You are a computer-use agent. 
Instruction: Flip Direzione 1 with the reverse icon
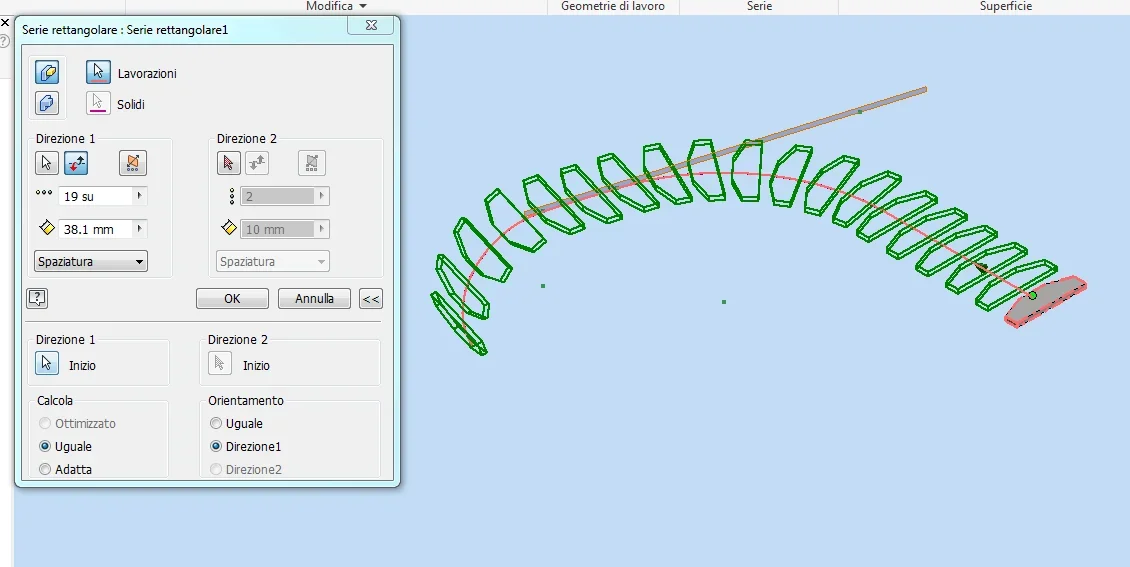[x=76, y=163]
